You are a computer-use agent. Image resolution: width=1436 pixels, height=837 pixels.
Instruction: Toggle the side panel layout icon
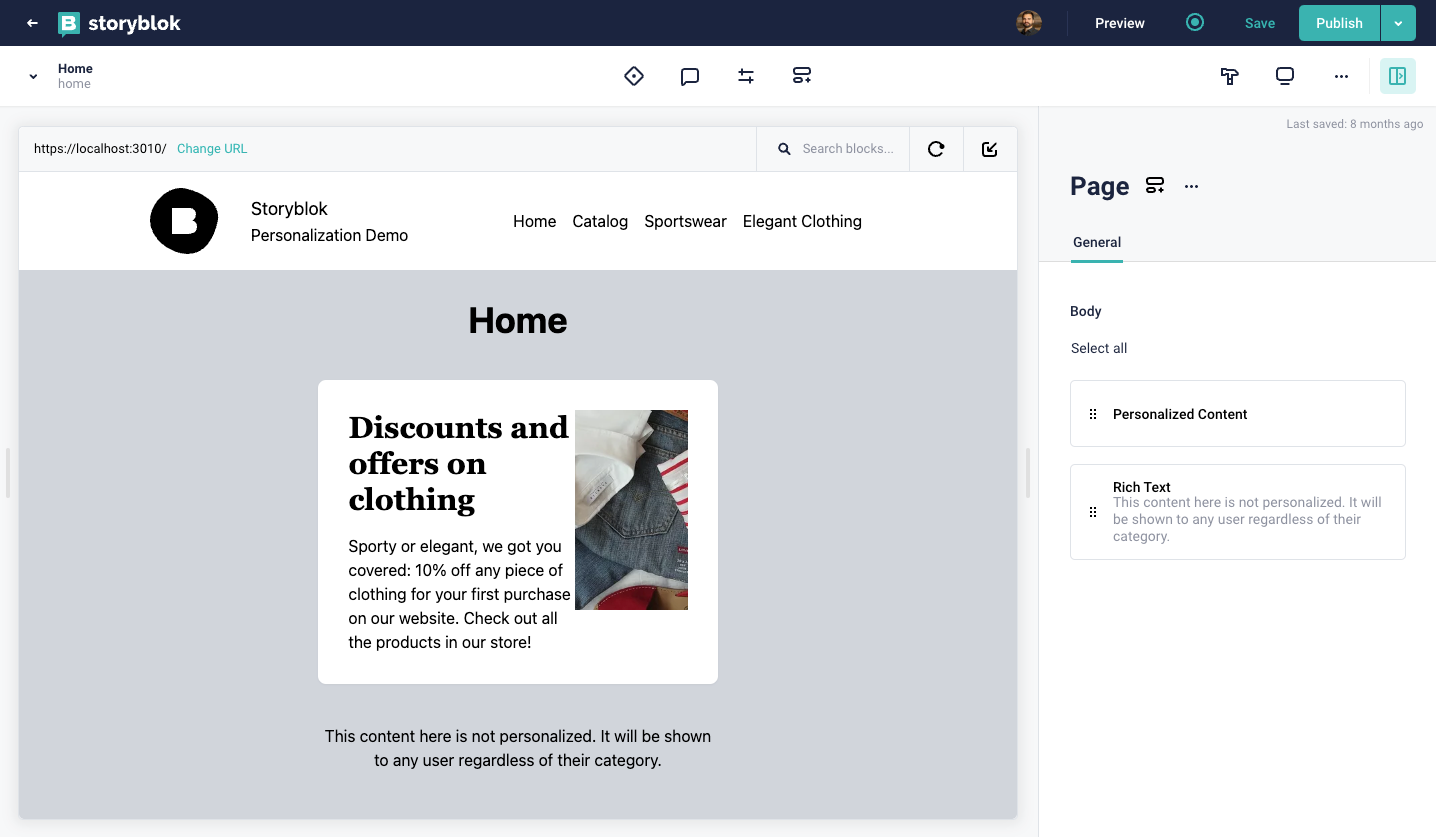tap(1398, 76)
